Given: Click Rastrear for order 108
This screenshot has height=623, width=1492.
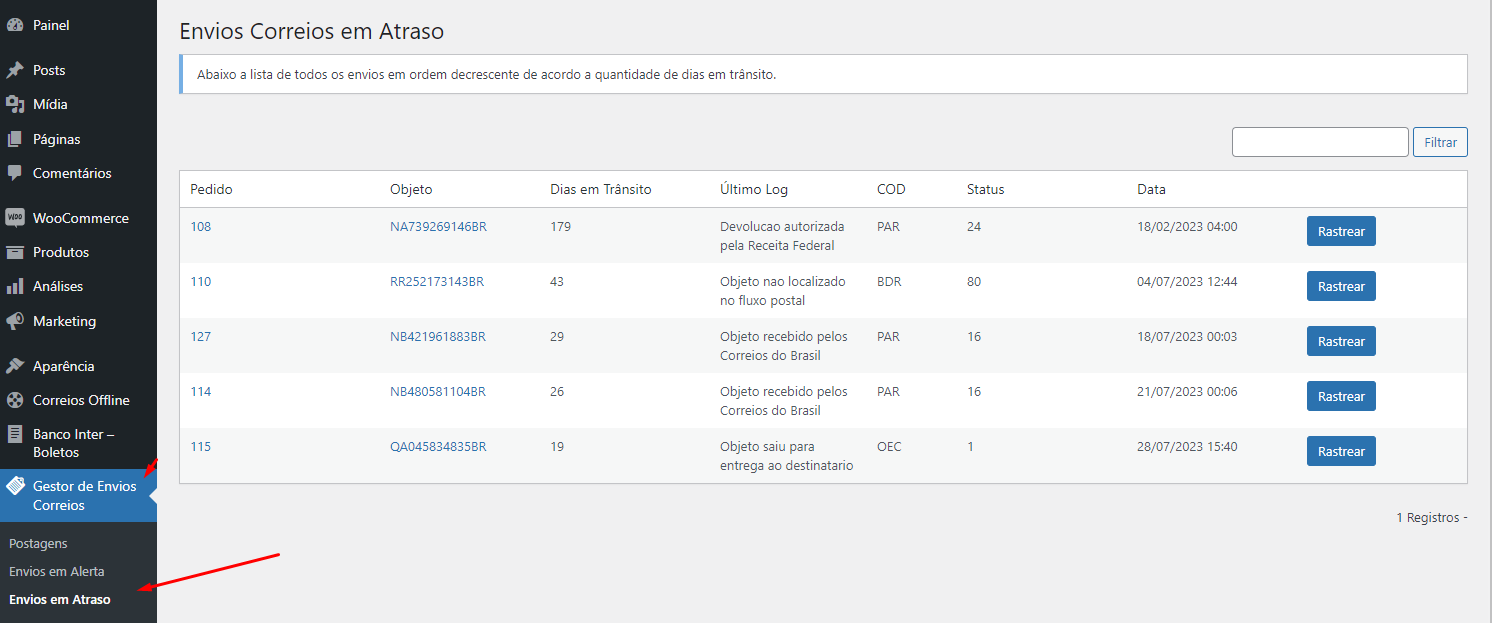Looking at the screenshot, I should click(x=1341, y=231).
